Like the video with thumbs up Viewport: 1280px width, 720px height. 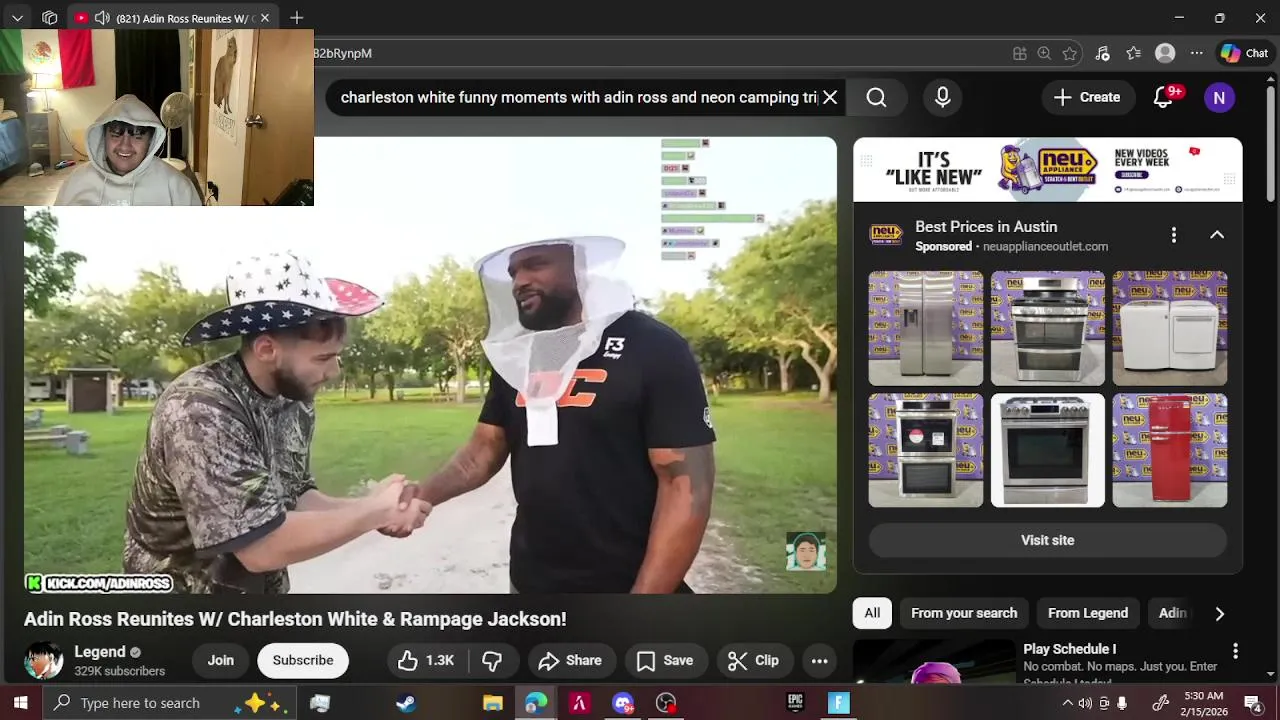(426, 660)
